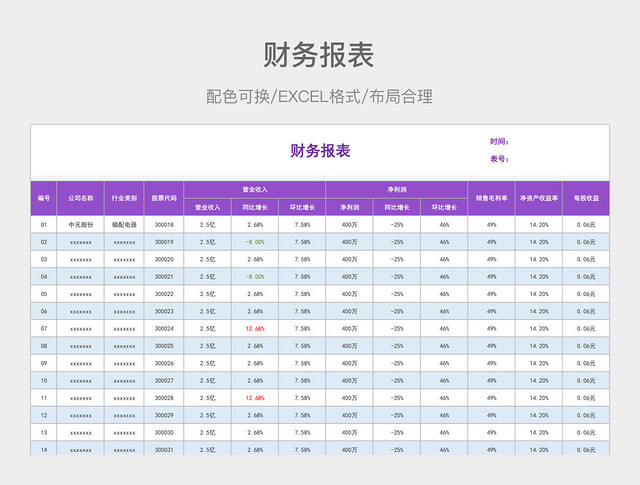Select row number cell 01
The image size is (640, 485).
pos(44,225)
